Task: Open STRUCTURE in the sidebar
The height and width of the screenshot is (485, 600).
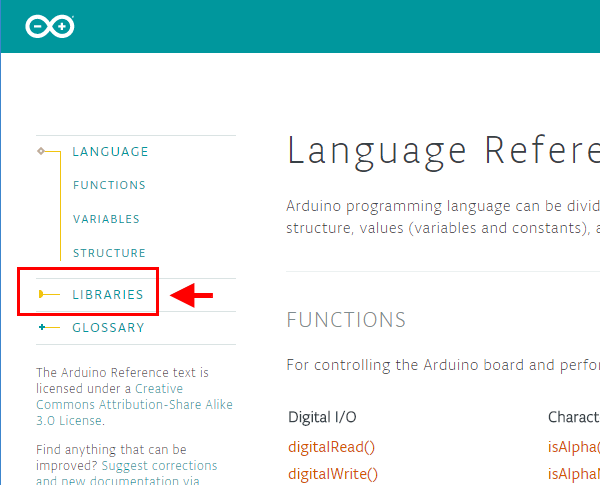Action: coord(109,253)
